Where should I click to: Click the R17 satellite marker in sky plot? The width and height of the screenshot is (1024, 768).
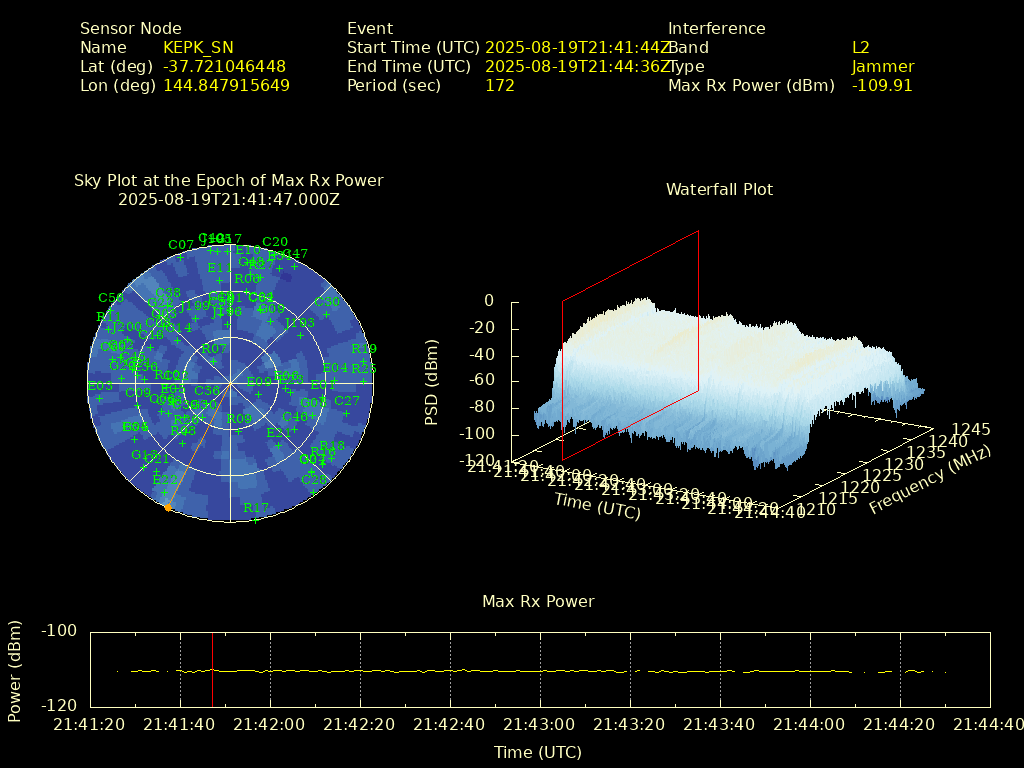(256, 519)
